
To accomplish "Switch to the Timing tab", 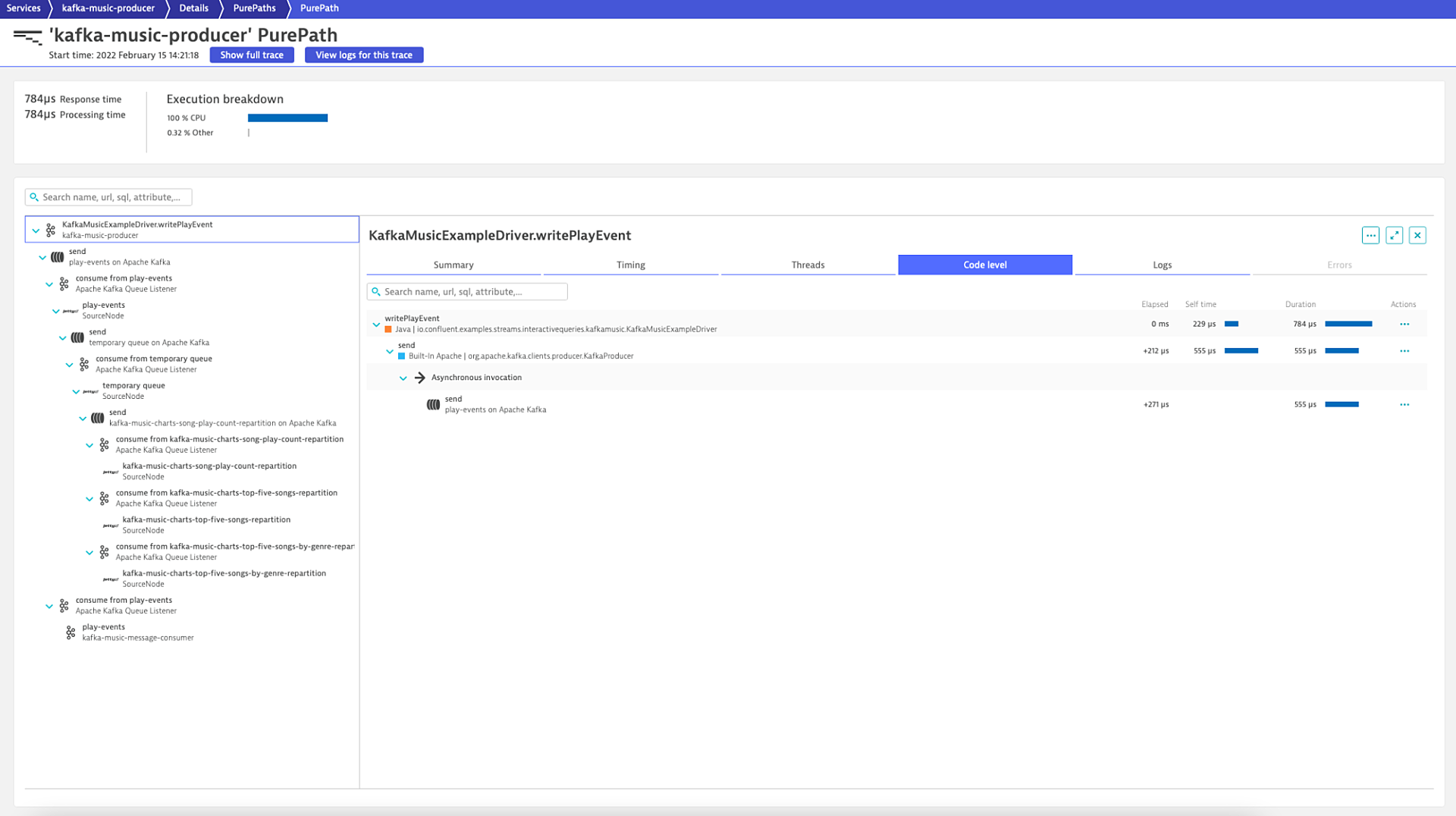I will 631,265.
